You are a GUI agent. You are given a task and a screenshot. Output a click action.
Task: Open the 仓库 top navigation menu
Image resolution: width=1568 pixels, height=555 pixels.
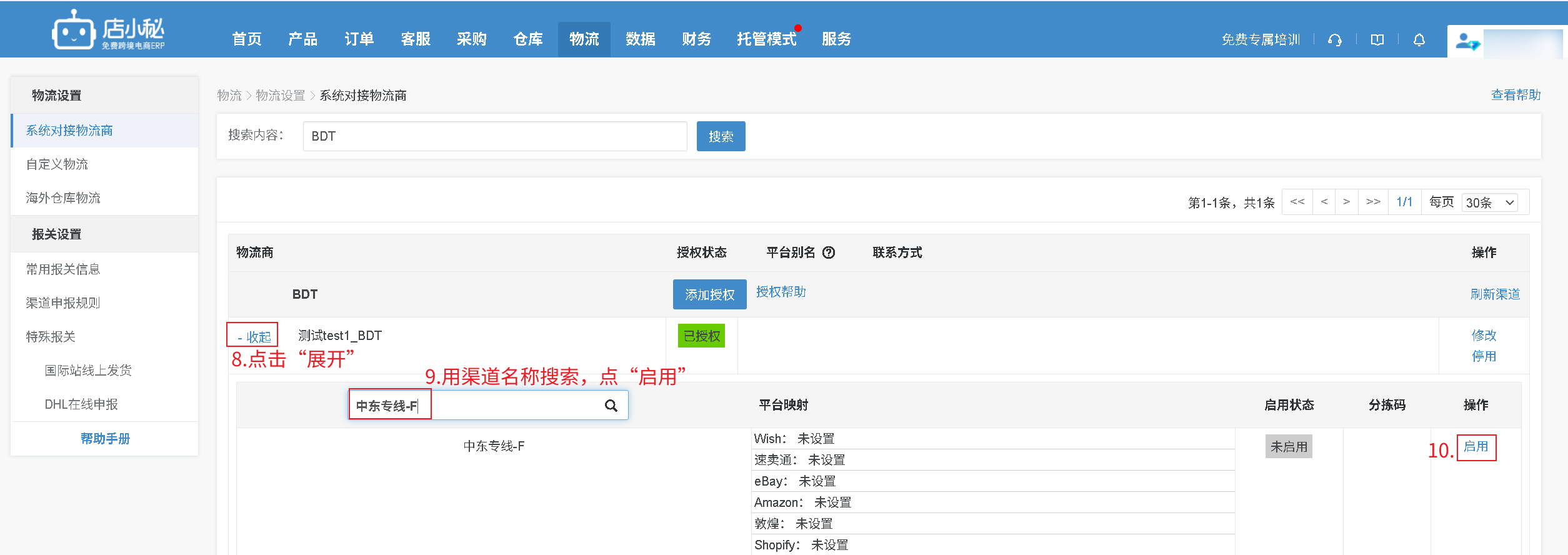click(x=527, y=39)
